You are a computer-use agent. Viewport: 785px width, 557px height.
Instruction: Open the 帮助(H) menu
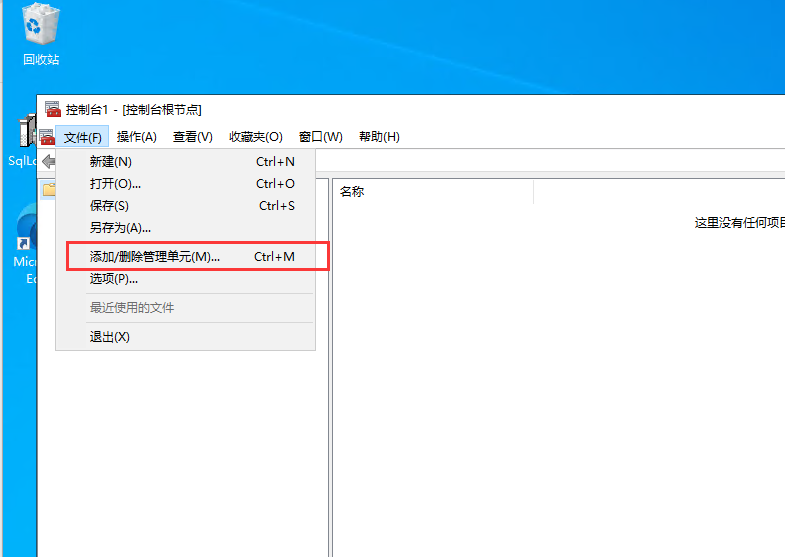(379, 137)
